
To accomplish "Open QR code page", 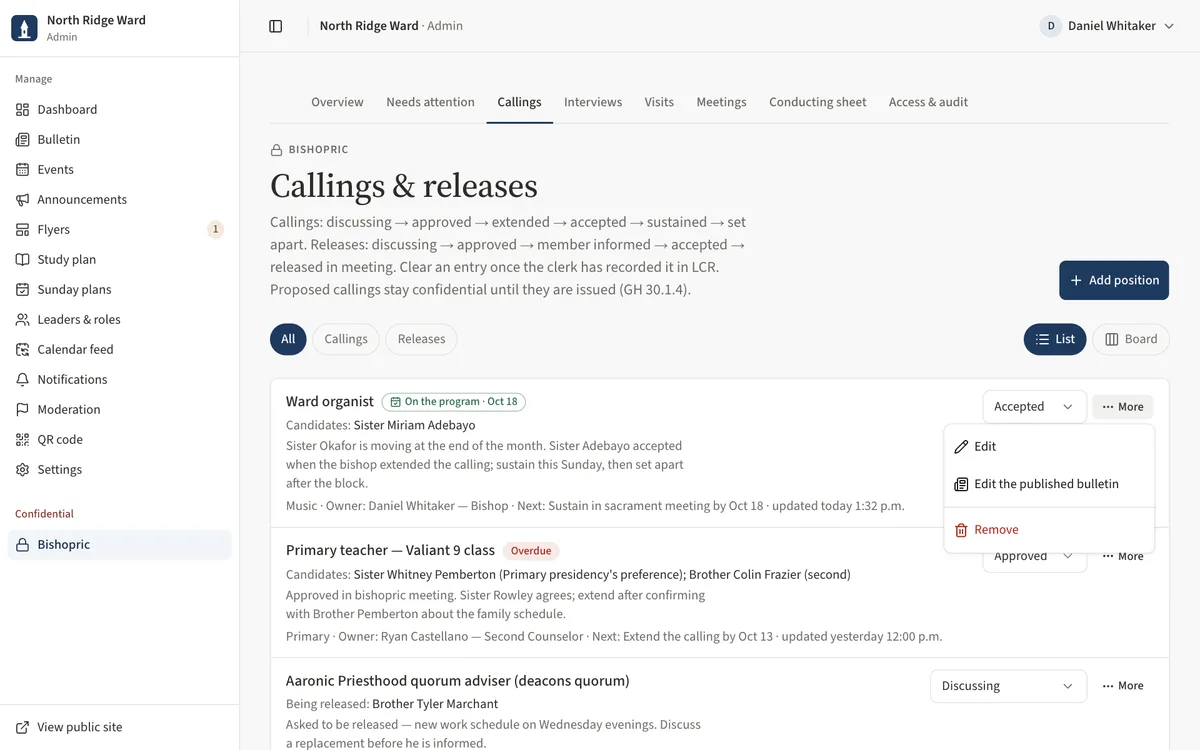I will (x=120, y=439).
